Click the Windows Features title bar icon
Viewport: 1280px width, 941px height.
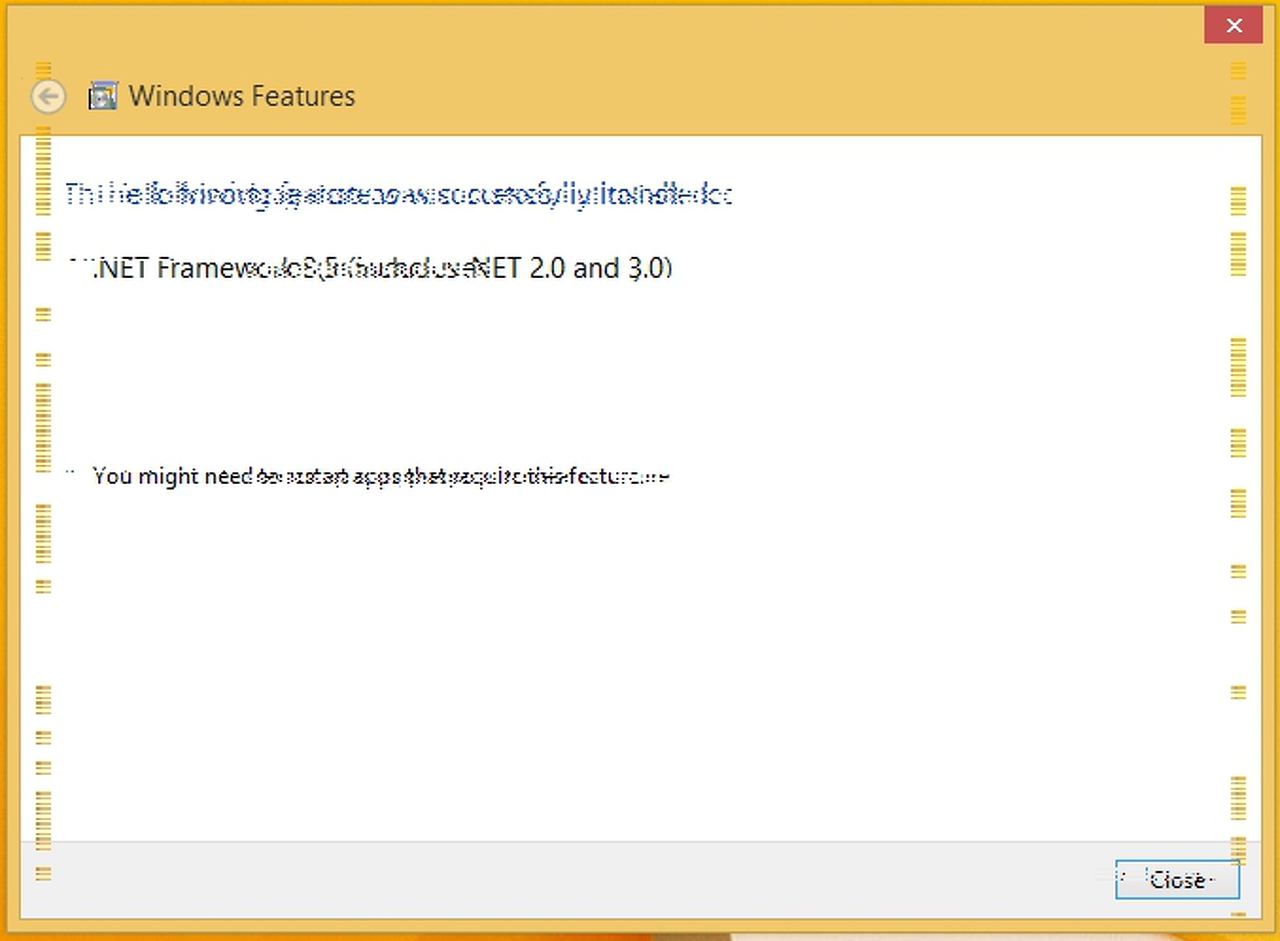tap(103, 96)
